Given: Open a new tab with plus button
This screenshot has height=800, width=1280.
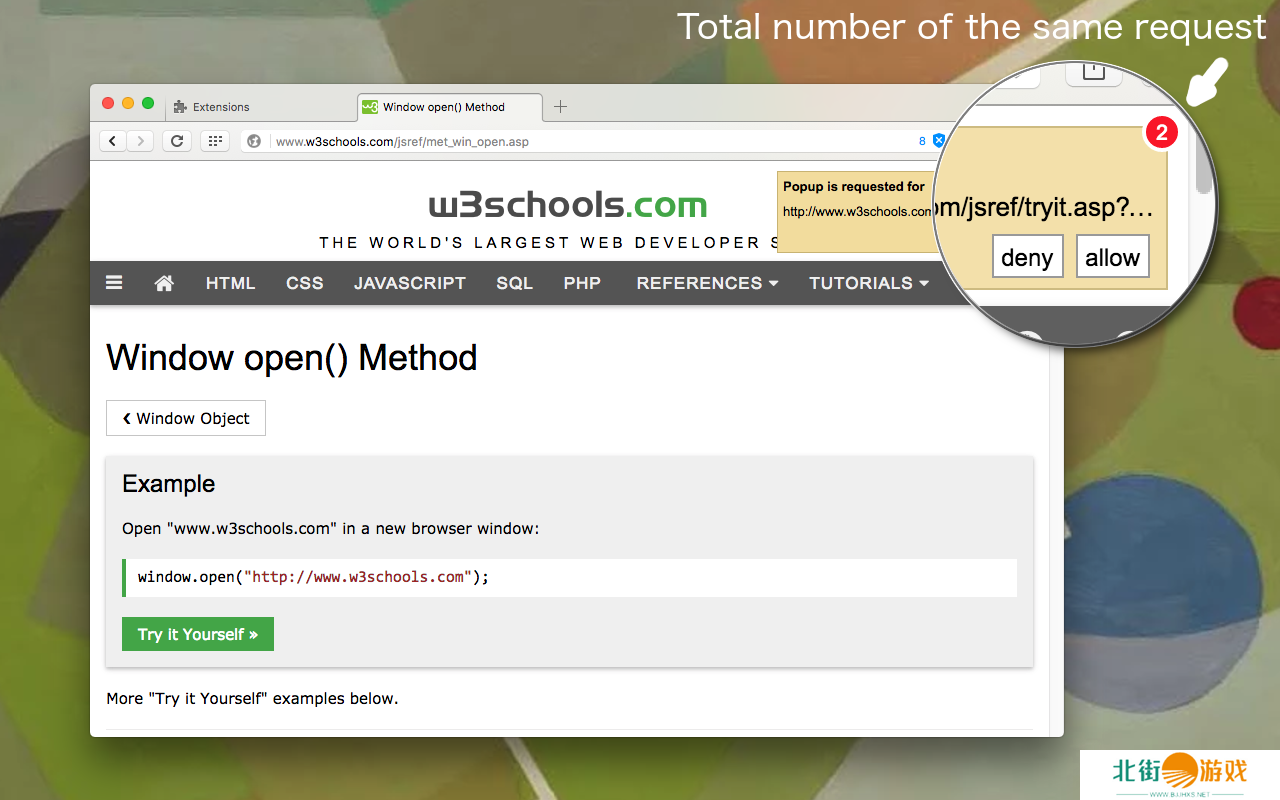Looking at the screenshot, I should [560, 107].
